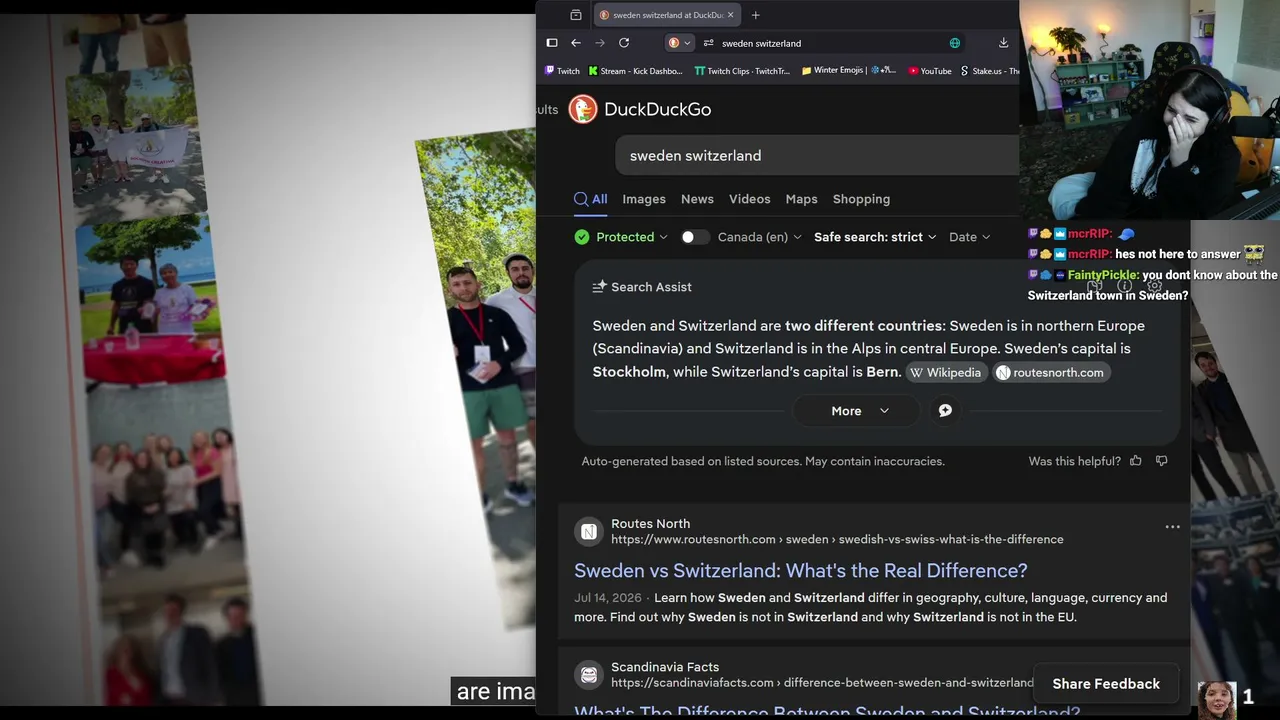Screen dimensions: 1280x720
Task: Open the DuckDuckGo search engine selector
Action: pos(679,43)
